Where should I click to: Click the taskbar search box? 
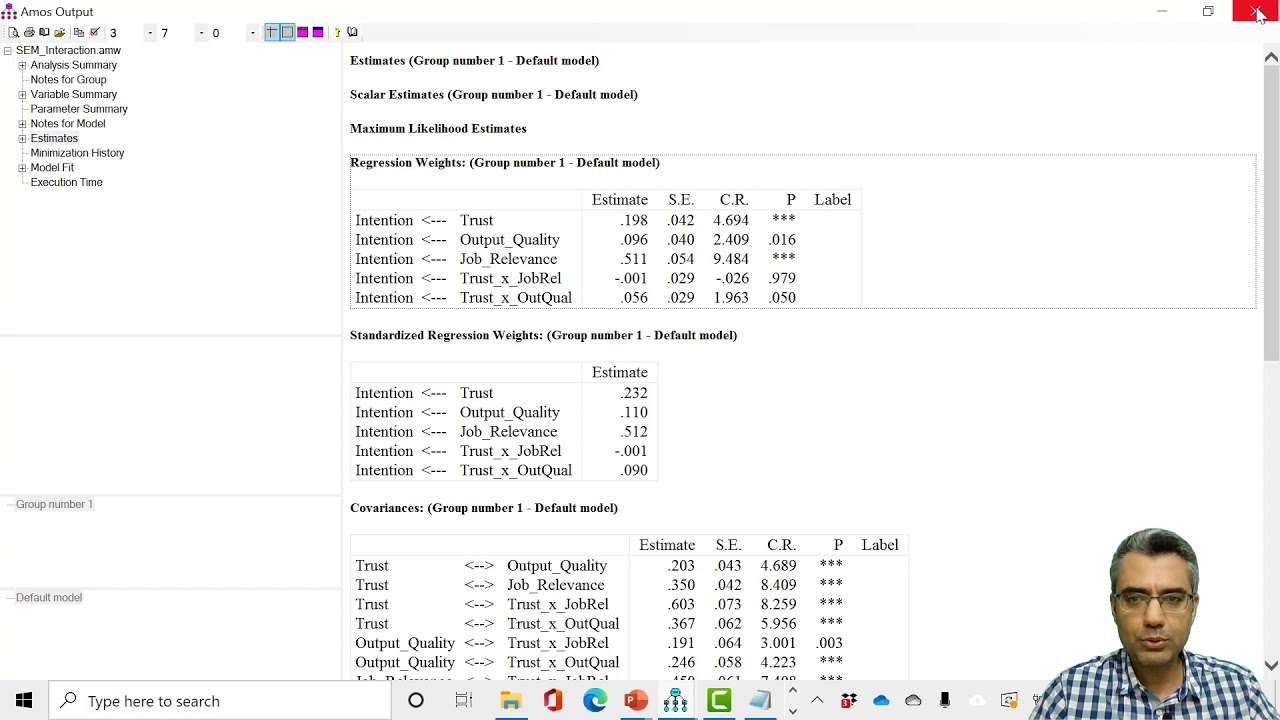[x=220, y=701]
